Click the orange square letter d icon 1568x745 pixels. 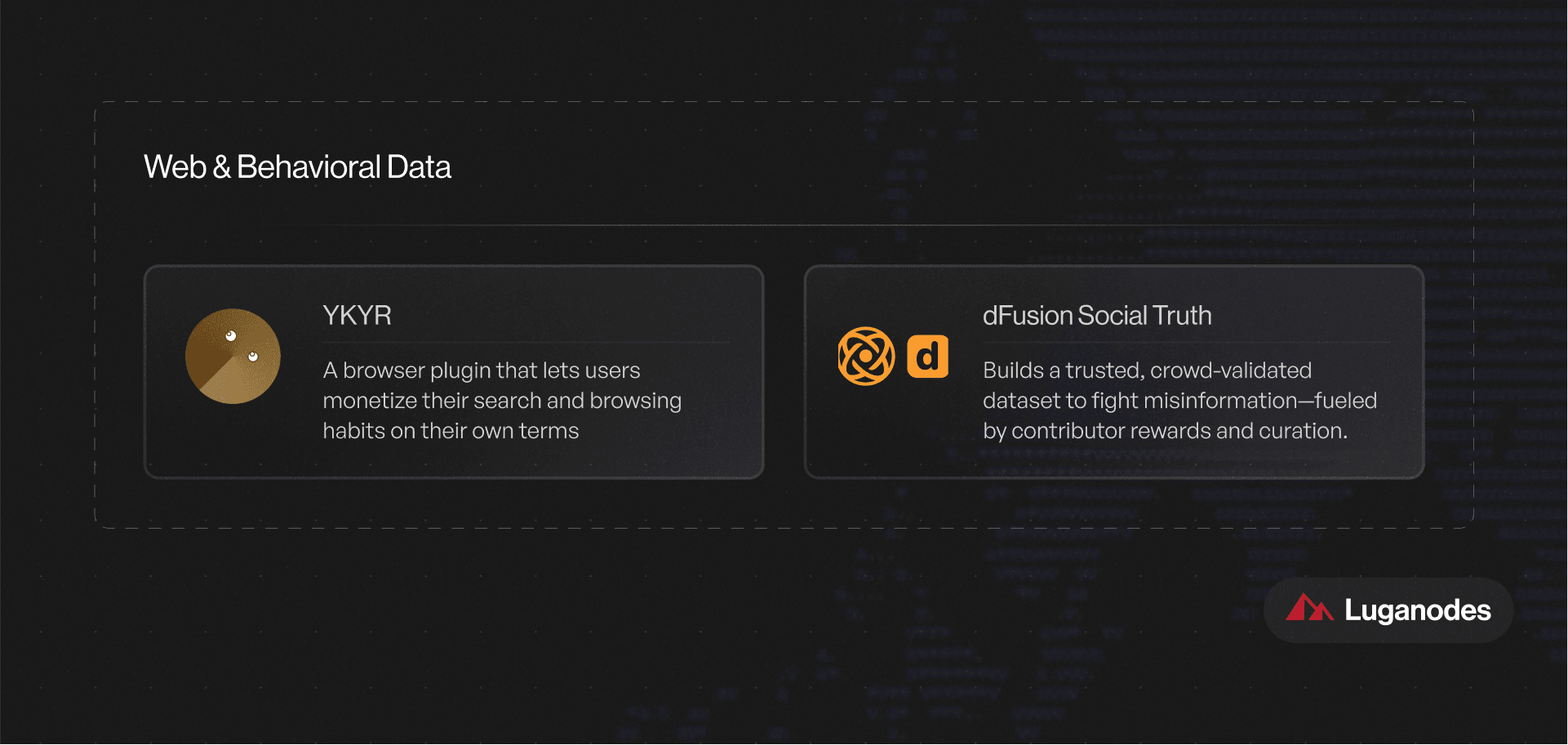coord(928,357)
